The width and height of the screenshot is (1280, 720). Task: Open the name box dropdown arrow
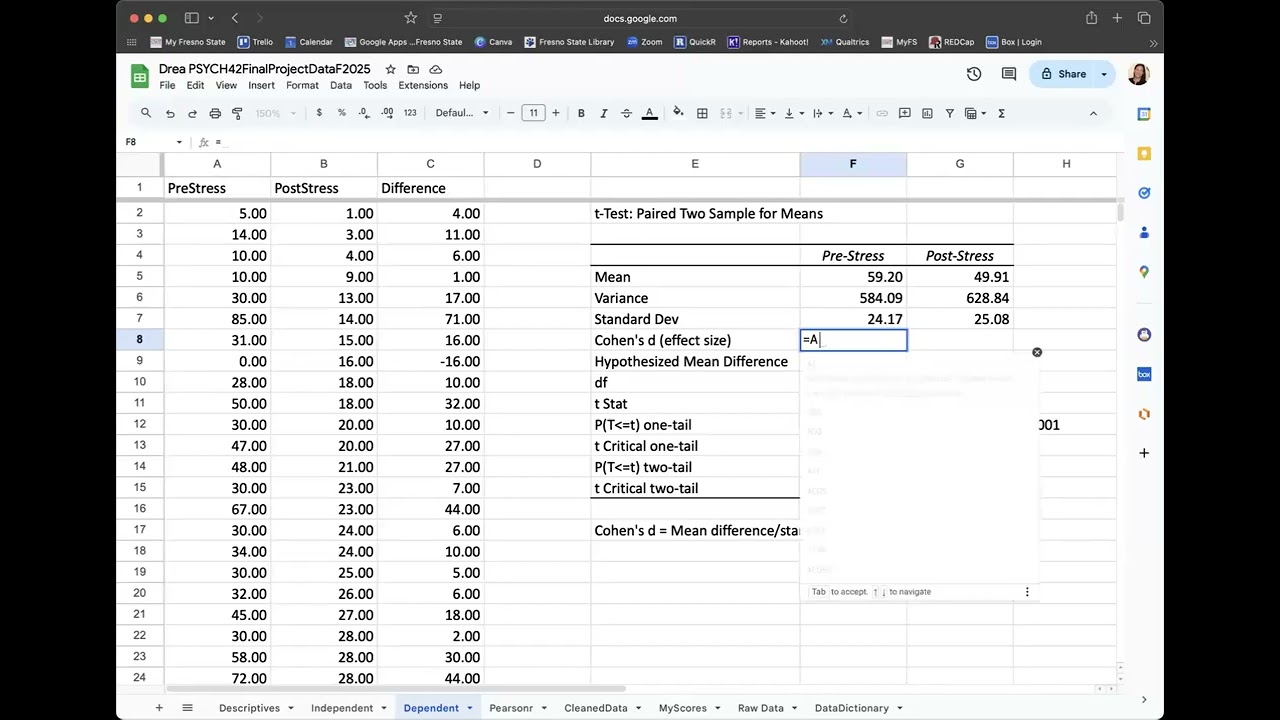pyautogui.click(x=179, y=142)
